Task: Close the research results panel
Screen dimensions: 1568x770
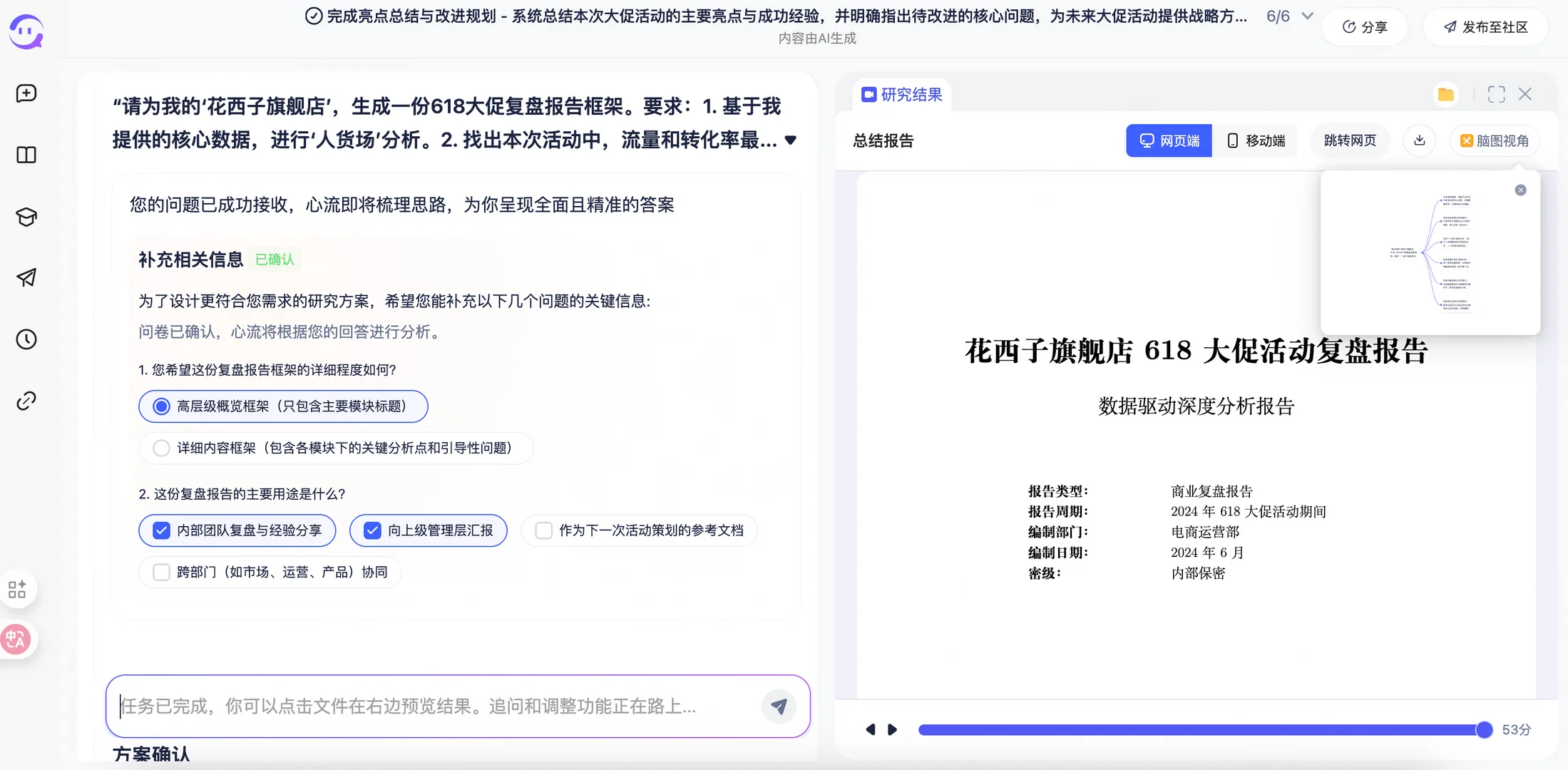Action: point(1525,94)
